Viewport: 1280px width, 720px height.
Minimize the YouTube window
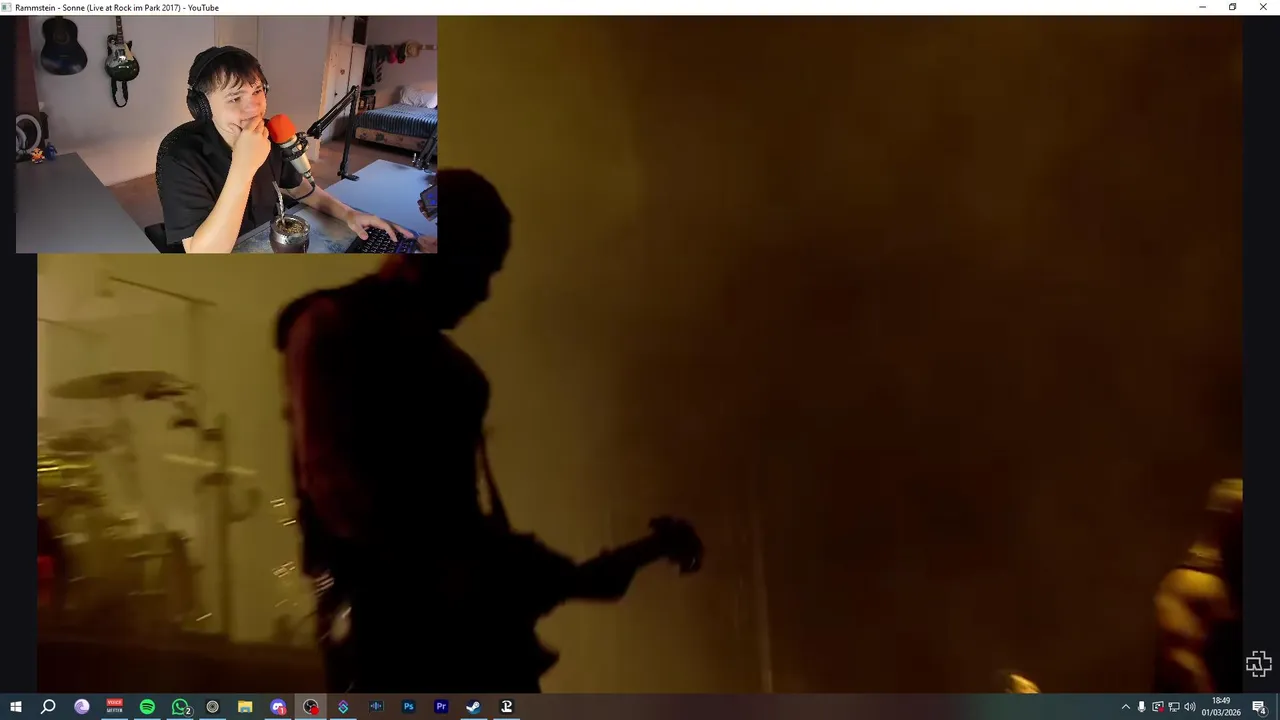click(x=1202, y=7)
